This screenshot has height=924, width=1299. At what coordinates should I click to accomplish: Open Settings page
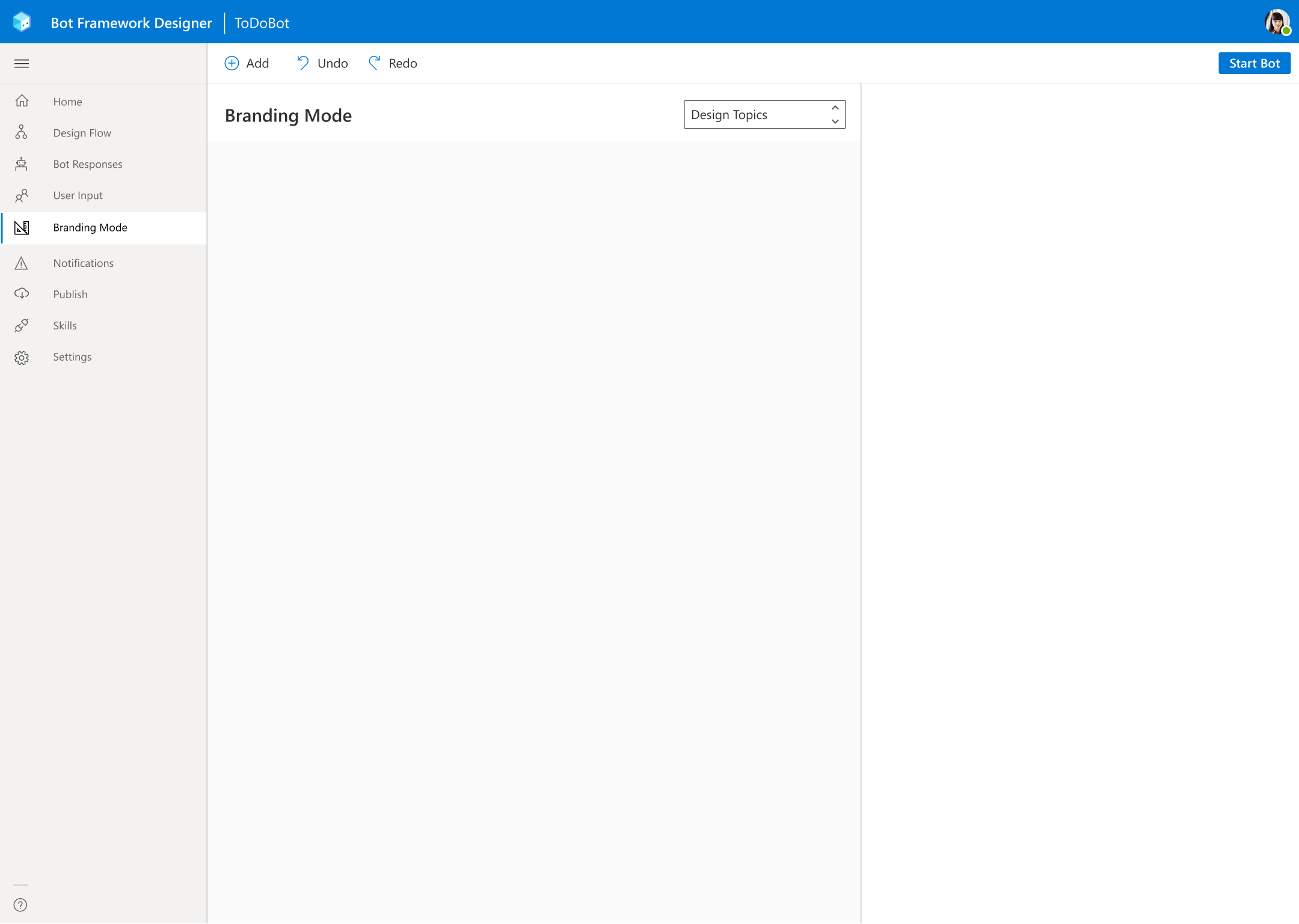104,356
